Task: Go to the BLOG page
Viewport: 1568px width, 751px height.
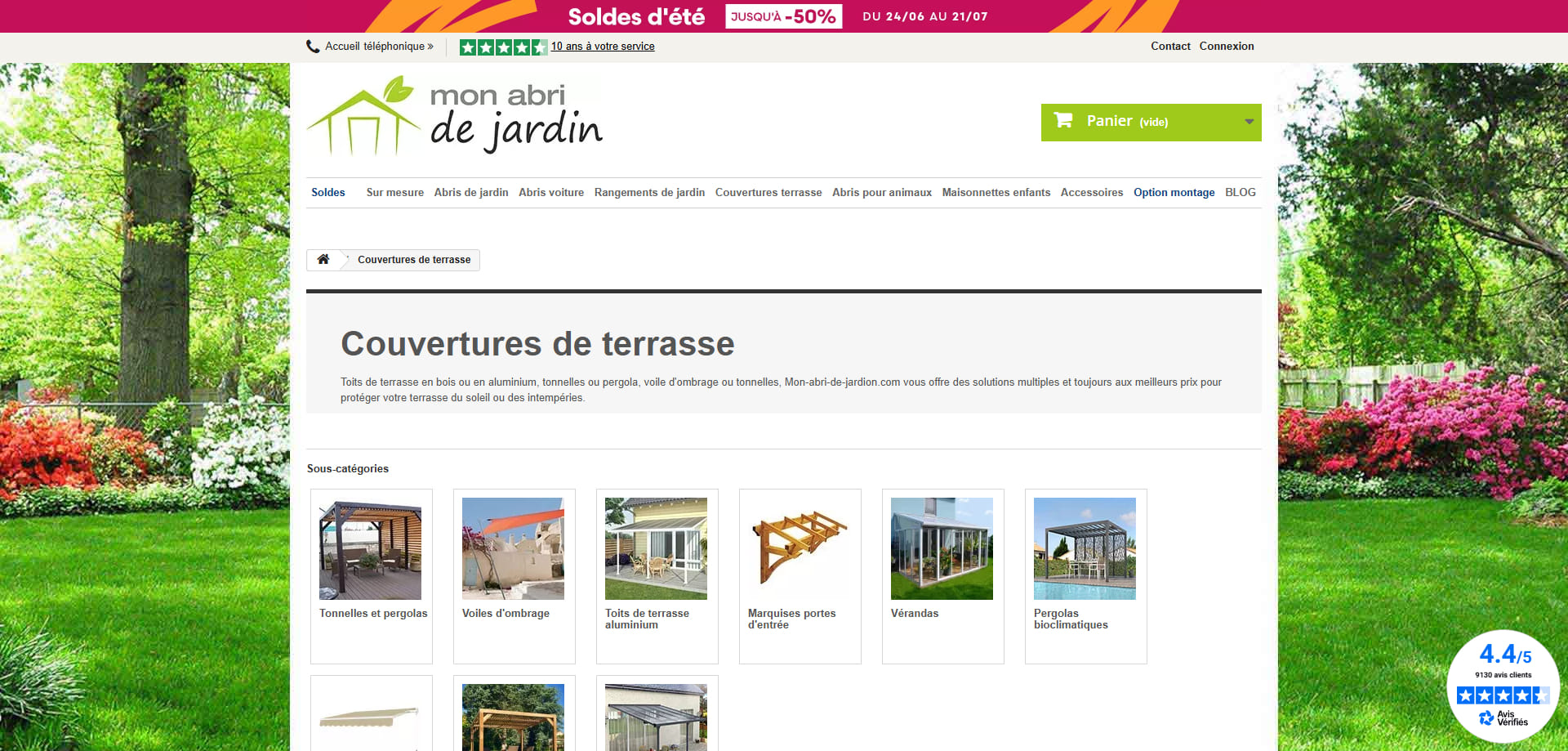Action: [1241, 193]
